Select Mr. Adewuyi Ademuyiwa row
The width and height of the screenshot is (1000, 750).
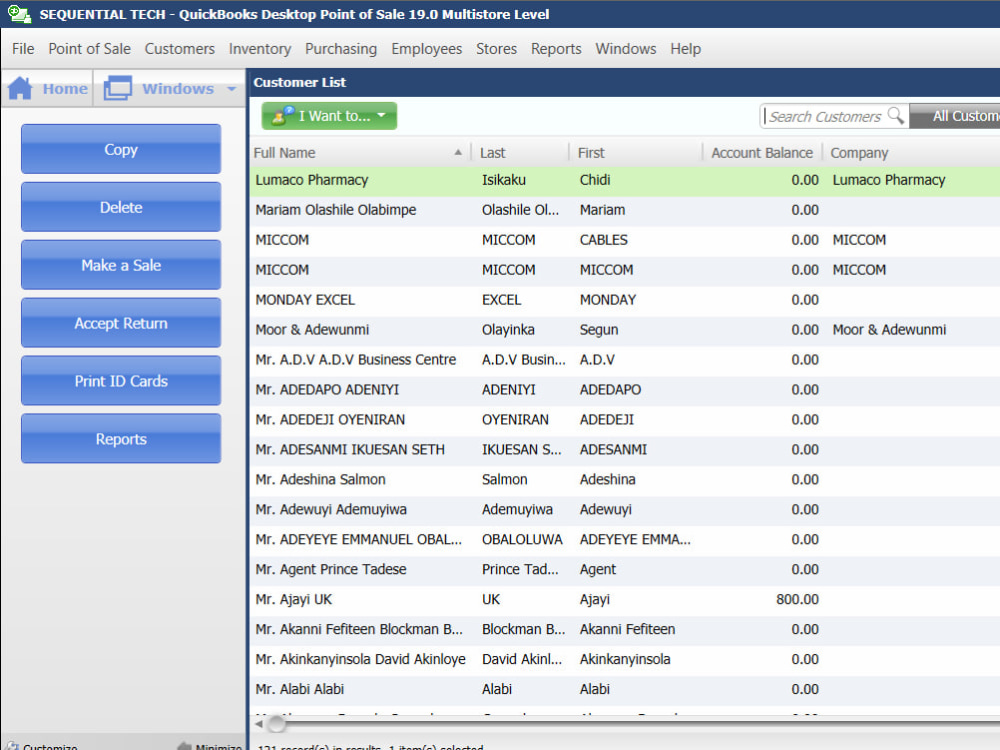[x=625, y=510]
